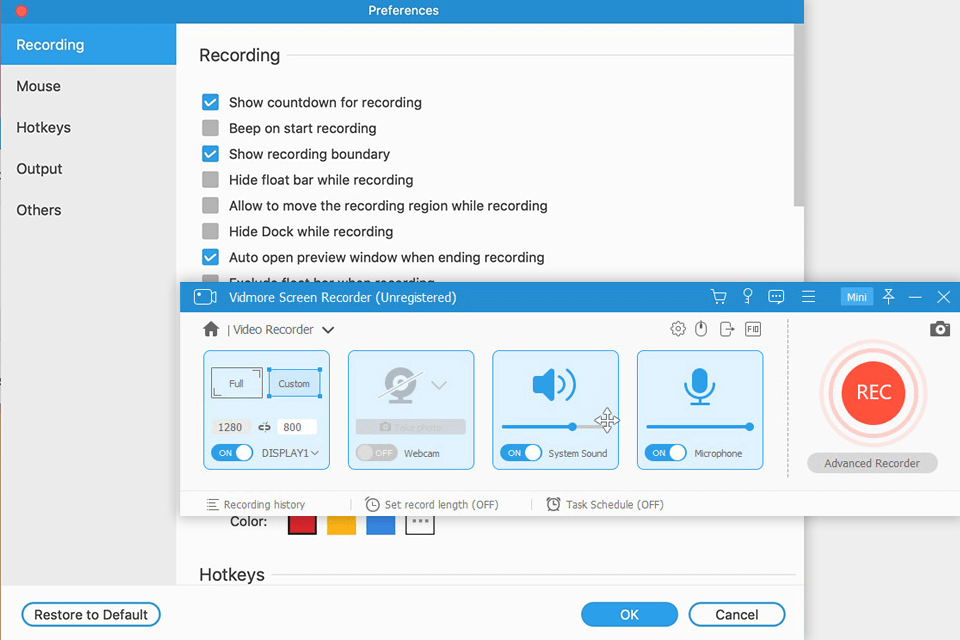Image resolution: width=960 pixels, height=640 pixels.
Task: Click the system sound volume slider
Action: [x=556, y=427]
